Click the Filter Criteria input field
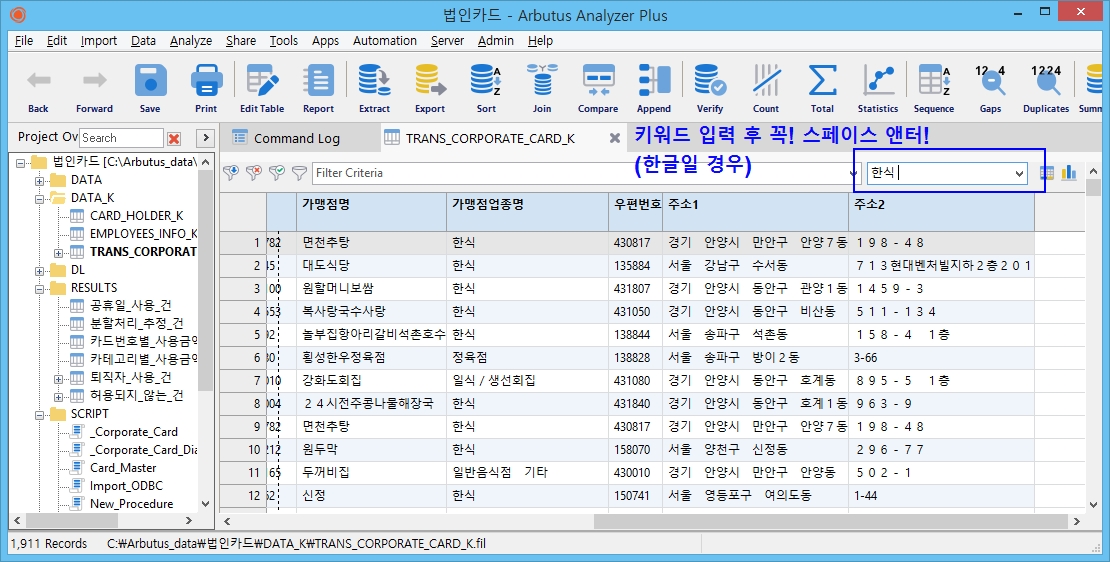The width and height of the screenshot is (1110, 562). point(580,173)
